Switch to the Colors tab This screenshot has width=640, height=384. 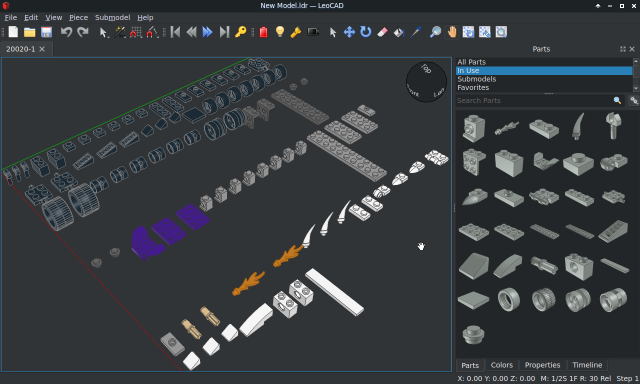point(502,365)
